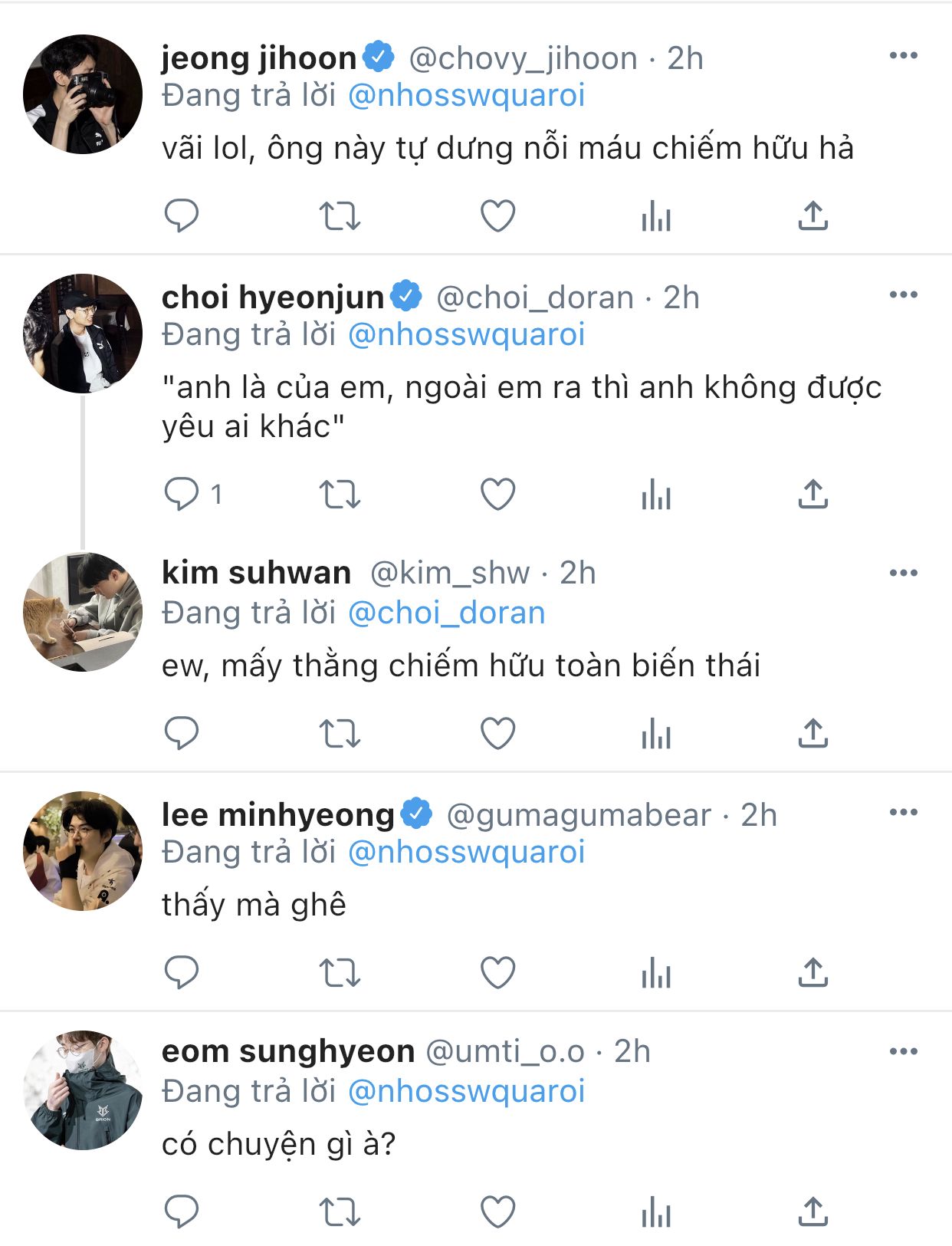Open more options menu on kim suhwan's tweet
This screenshot has width=952, height=1246.
click(x=903, y=573)
